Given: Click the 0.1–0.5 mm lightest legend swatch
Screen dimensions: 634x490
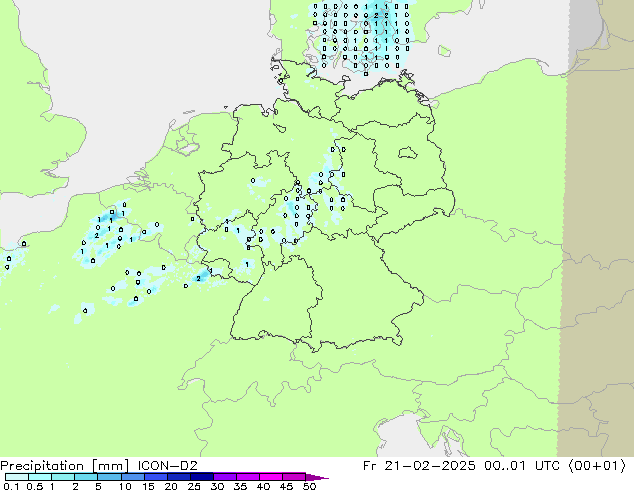Looking at the screenshot, I should 17,477.
